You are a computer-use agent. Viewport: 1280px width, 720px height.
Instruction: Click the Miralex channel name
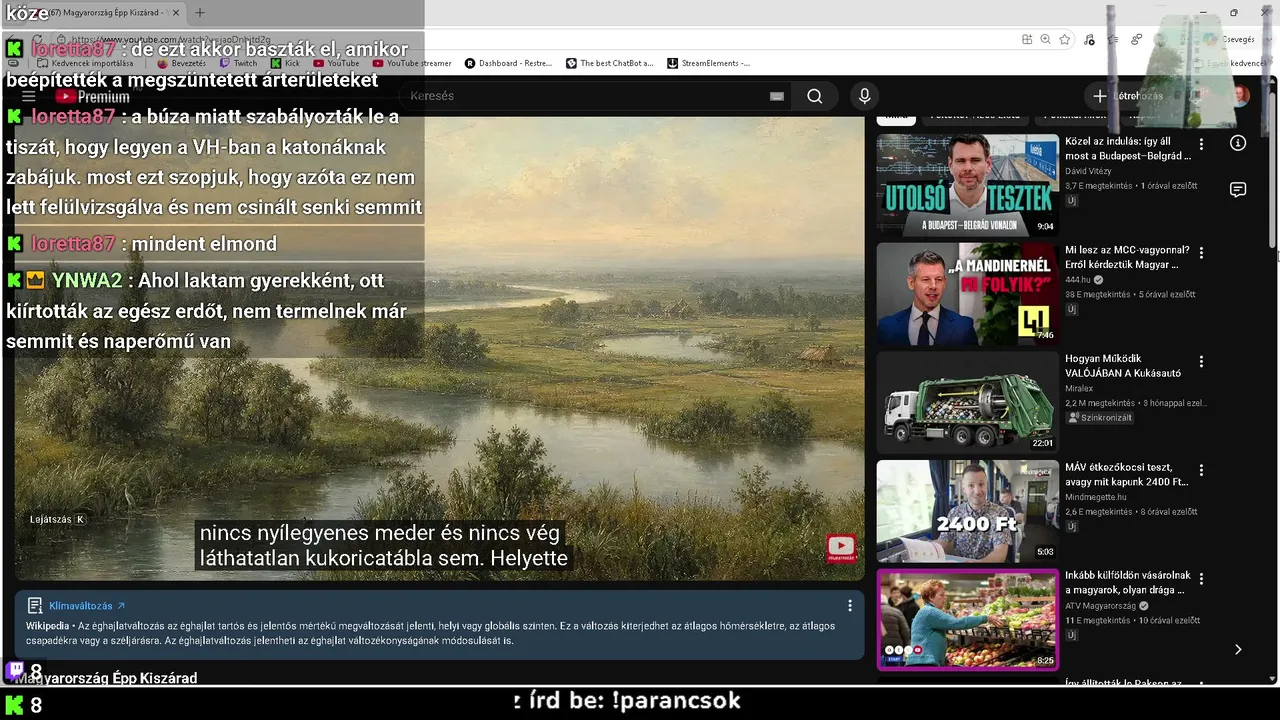point(1079,388)
